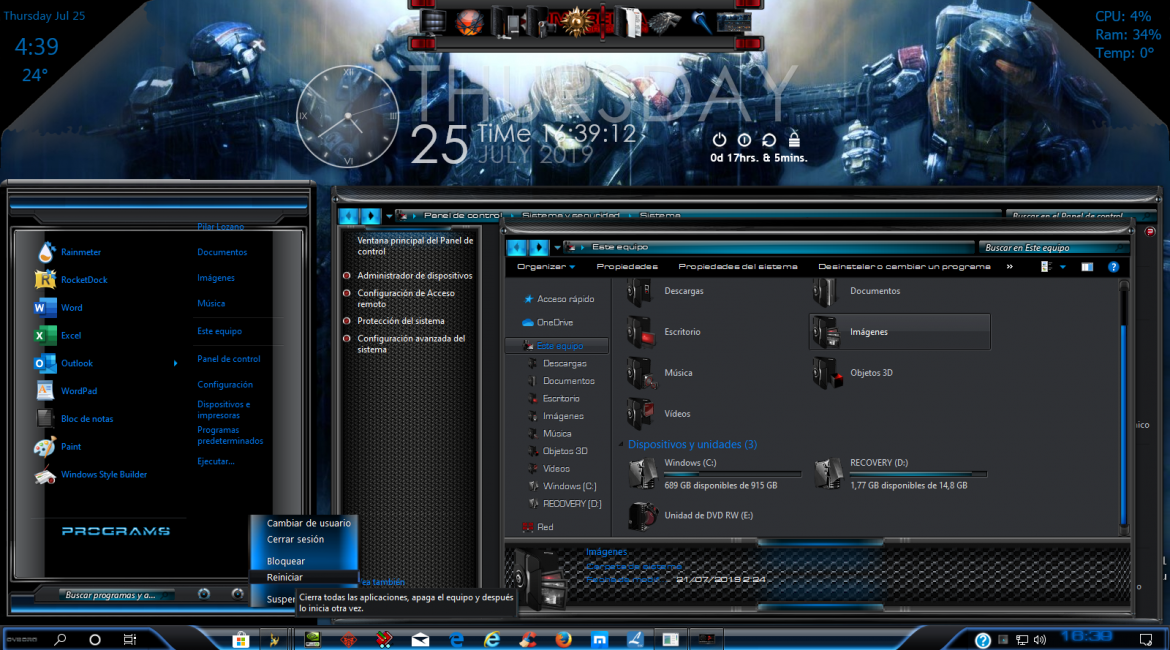The height and width of the screenshot is (650, 1170).
Task: Open the Descargas folder icon in the main pane
Action: point(641,291)
